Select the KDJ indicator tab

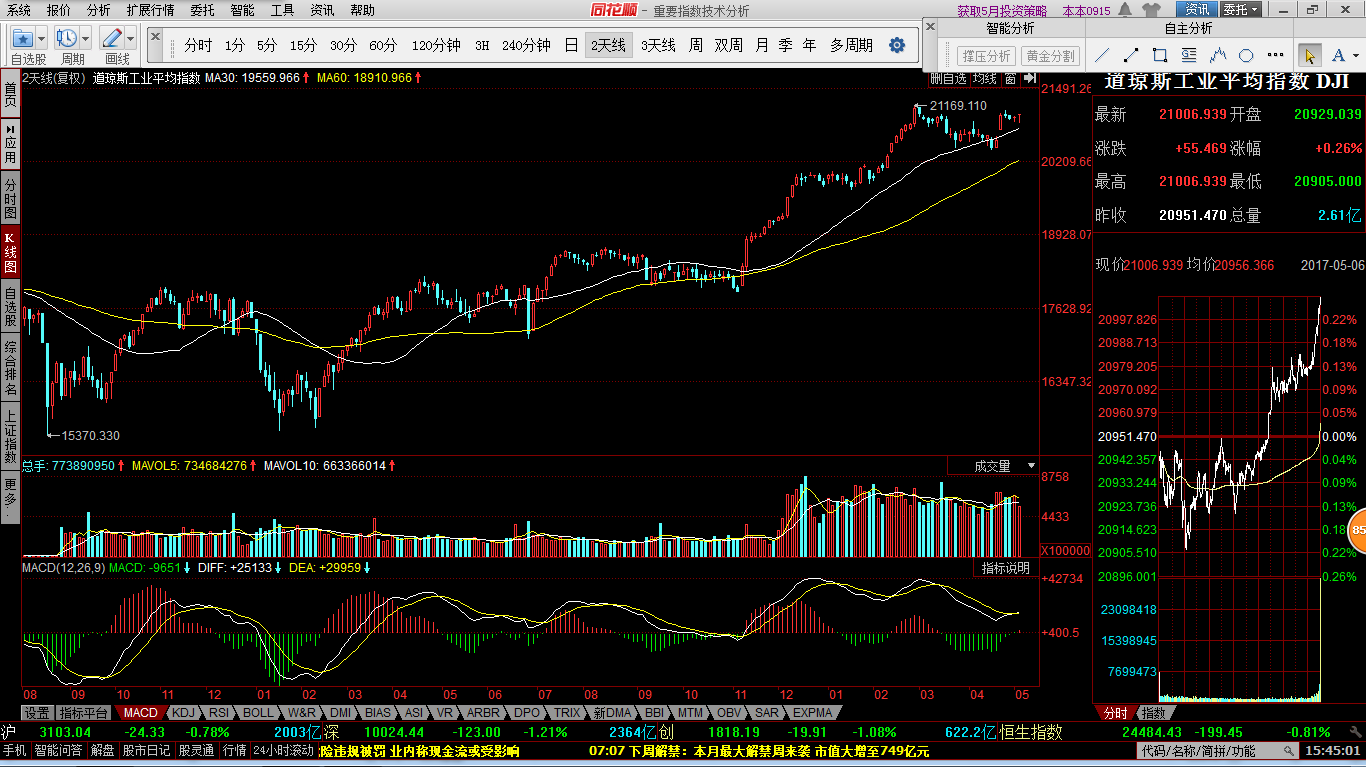coord(182,713)
